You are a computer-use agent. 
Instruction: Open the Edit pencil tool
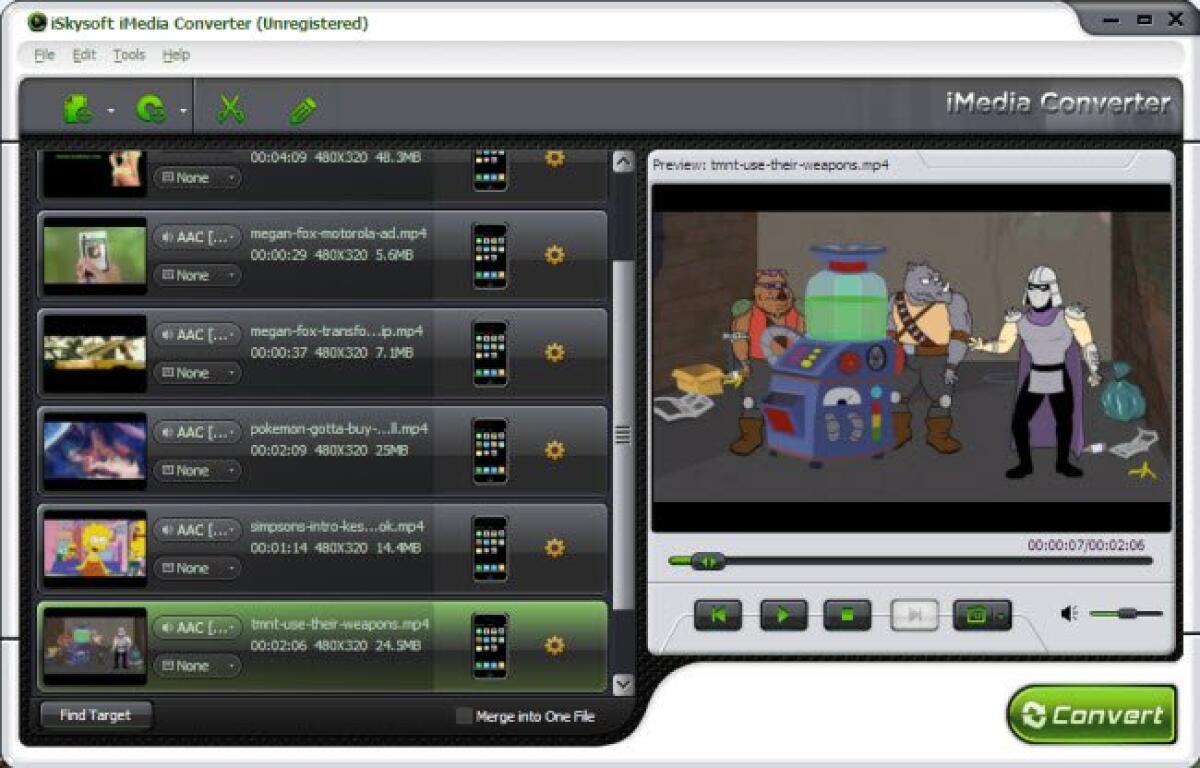pos(301,108)
